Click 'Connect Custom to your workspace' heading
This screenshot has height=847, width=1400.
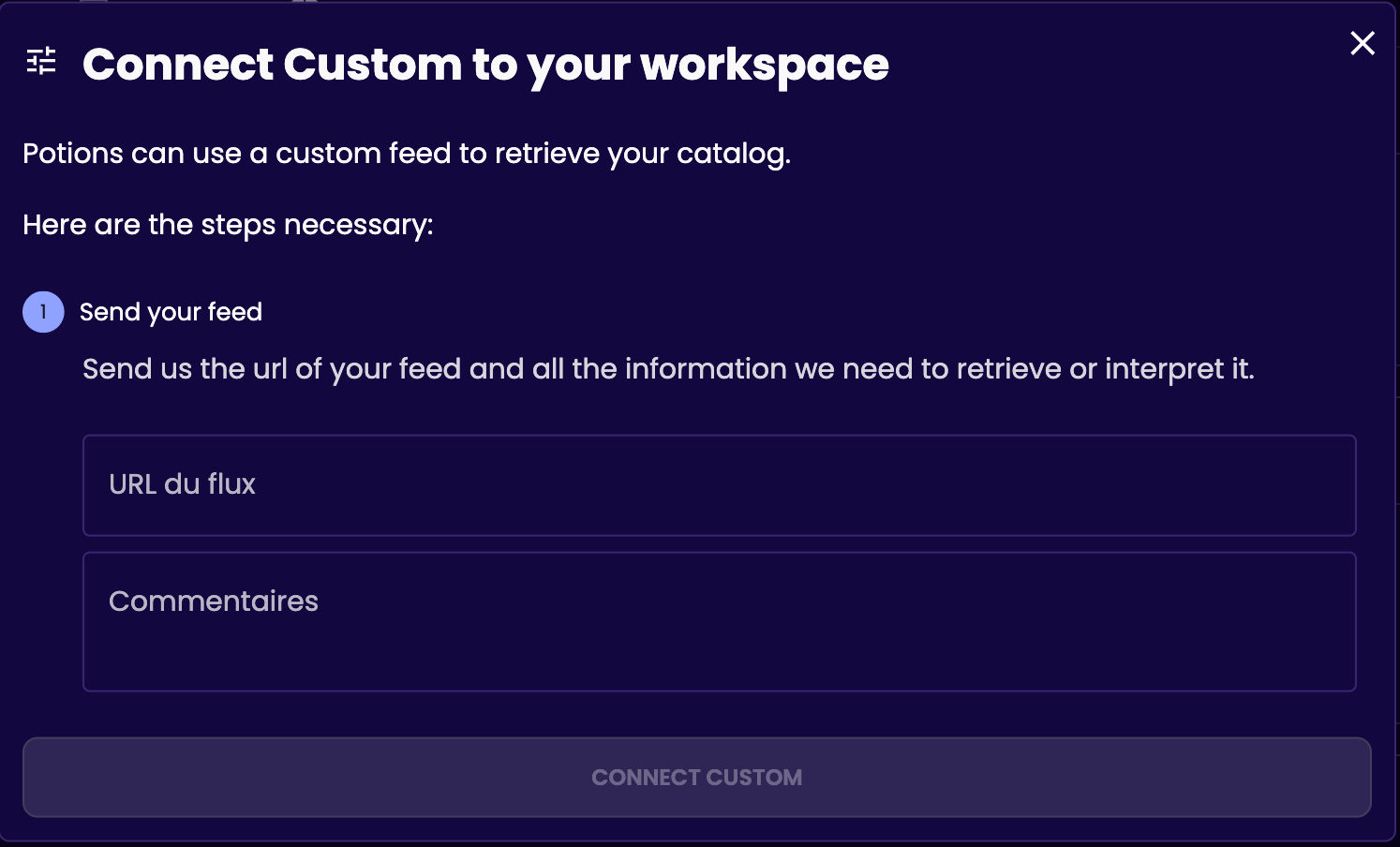point(485,65)
